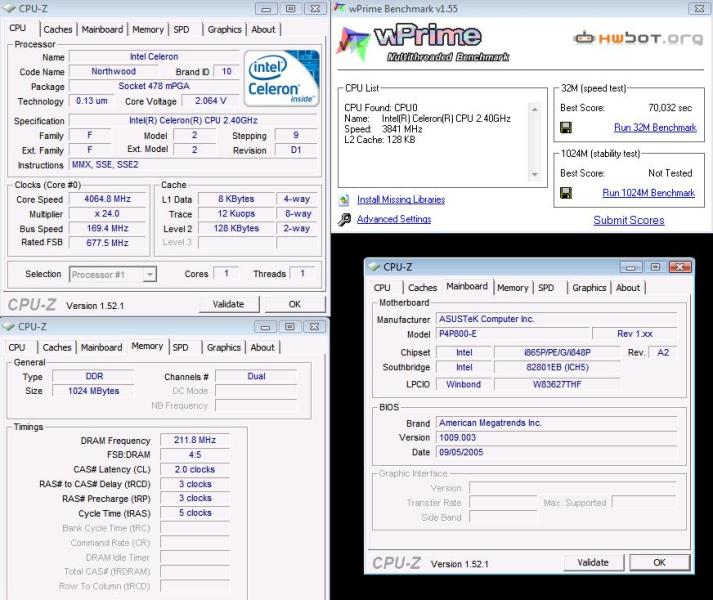Screen dimensions: 713x600
Task: Open SPD tab in top CPU-Z window
Action: pyautogui.click(x=181, y=30)
